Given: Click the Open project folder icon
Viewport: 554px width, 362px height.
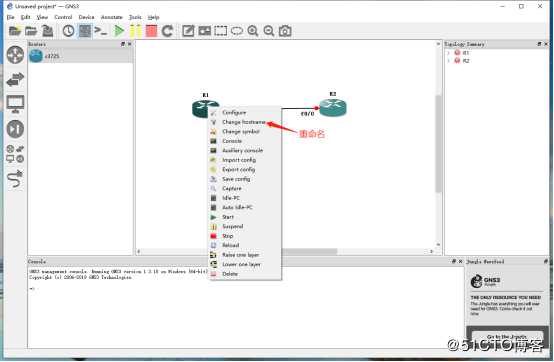Looking at the screenshot, I should tap(31, 31).
